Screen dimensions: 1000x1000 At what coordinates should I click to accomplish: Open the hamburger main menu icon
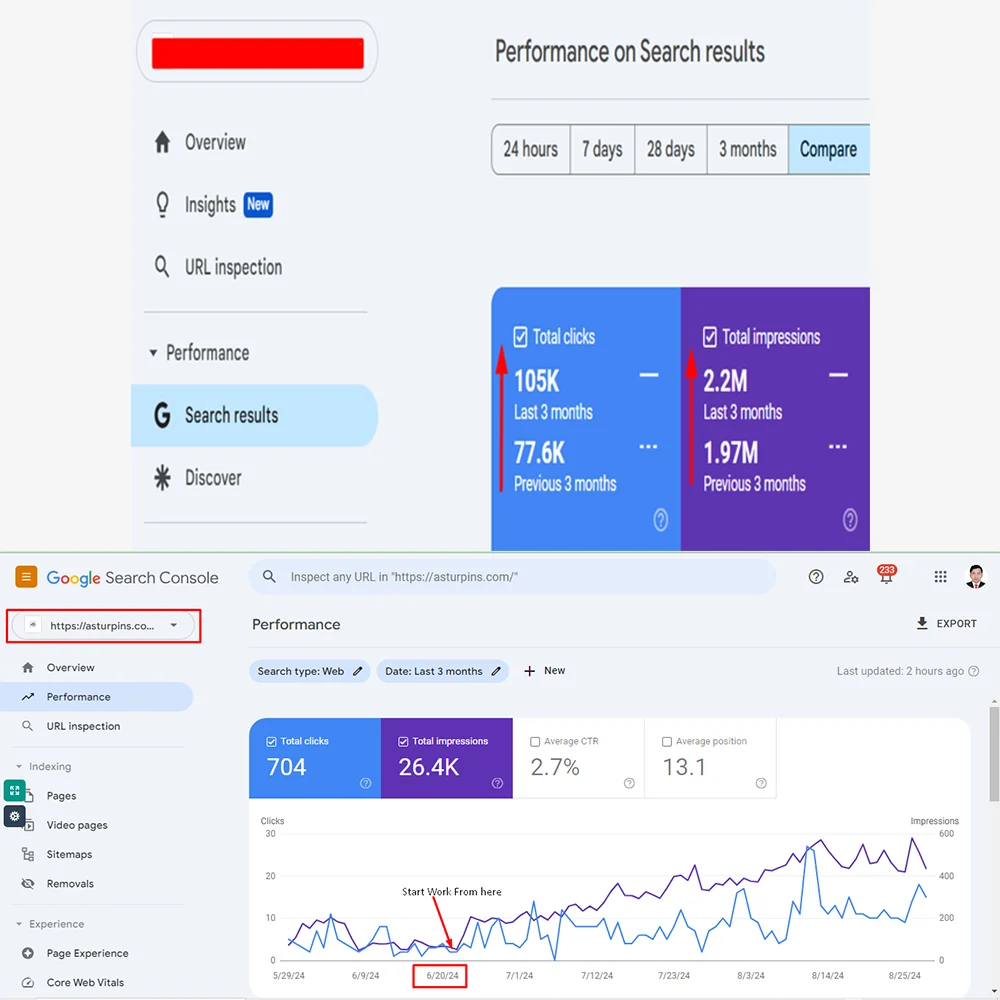pyautogui.click(x=26, y=577)
